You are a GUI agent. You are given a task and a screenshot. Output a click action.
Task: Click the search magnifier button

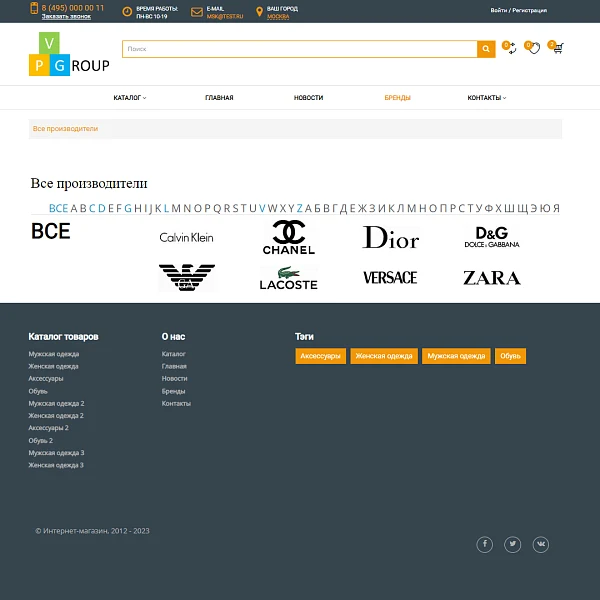[486, 49]
